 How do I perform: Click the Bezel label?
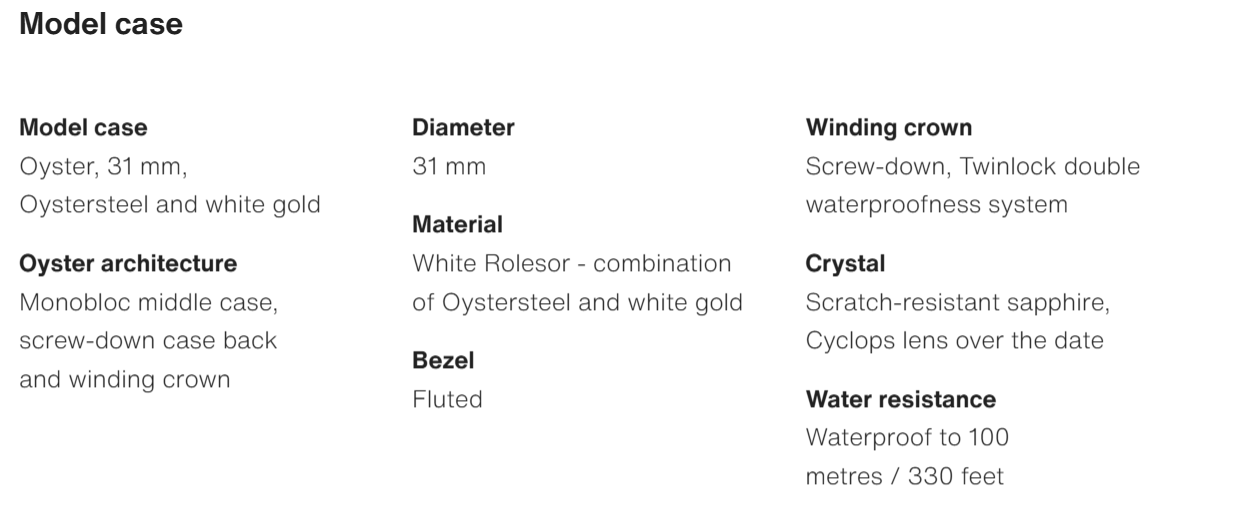tap(443, 360)
